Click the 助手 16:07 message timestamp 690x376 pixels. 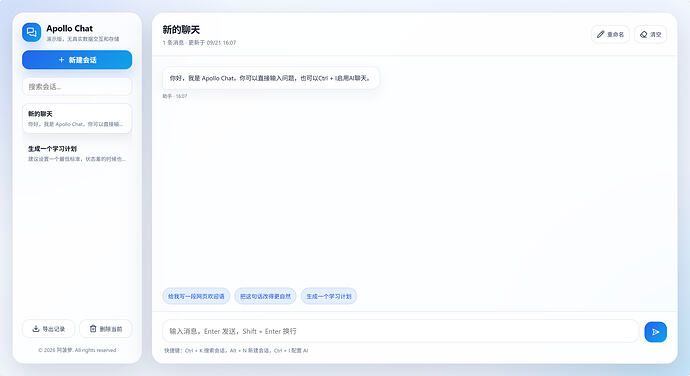coord(175,96)
